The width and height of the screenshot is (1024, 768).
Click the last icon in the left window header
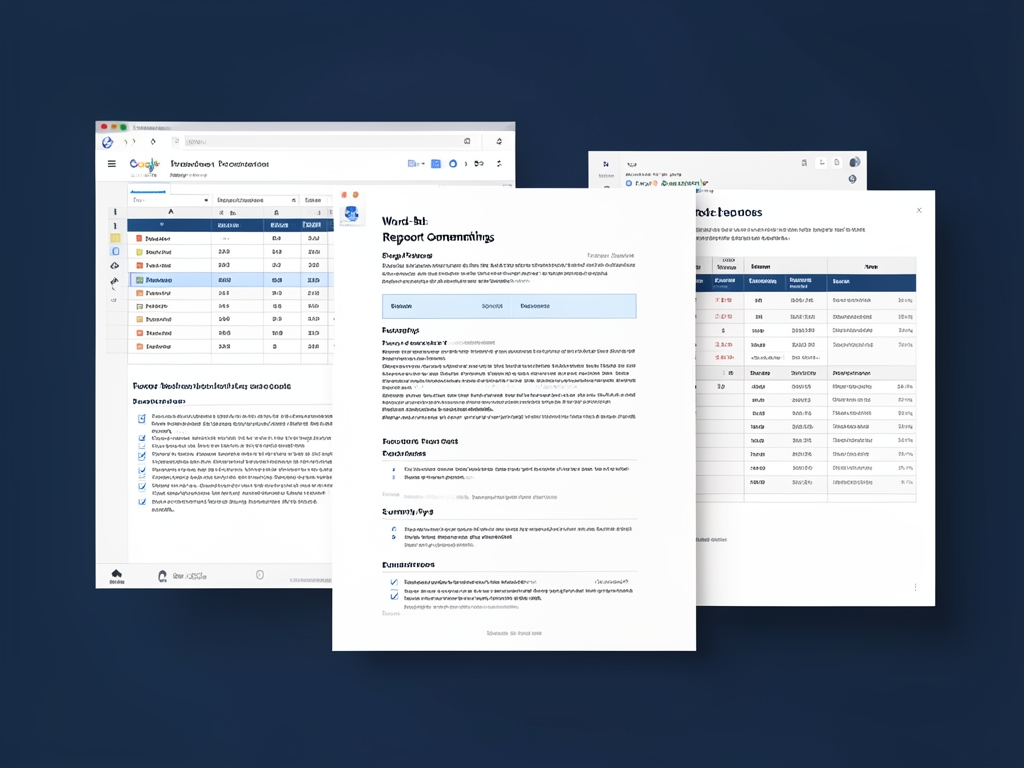[500, 164]
